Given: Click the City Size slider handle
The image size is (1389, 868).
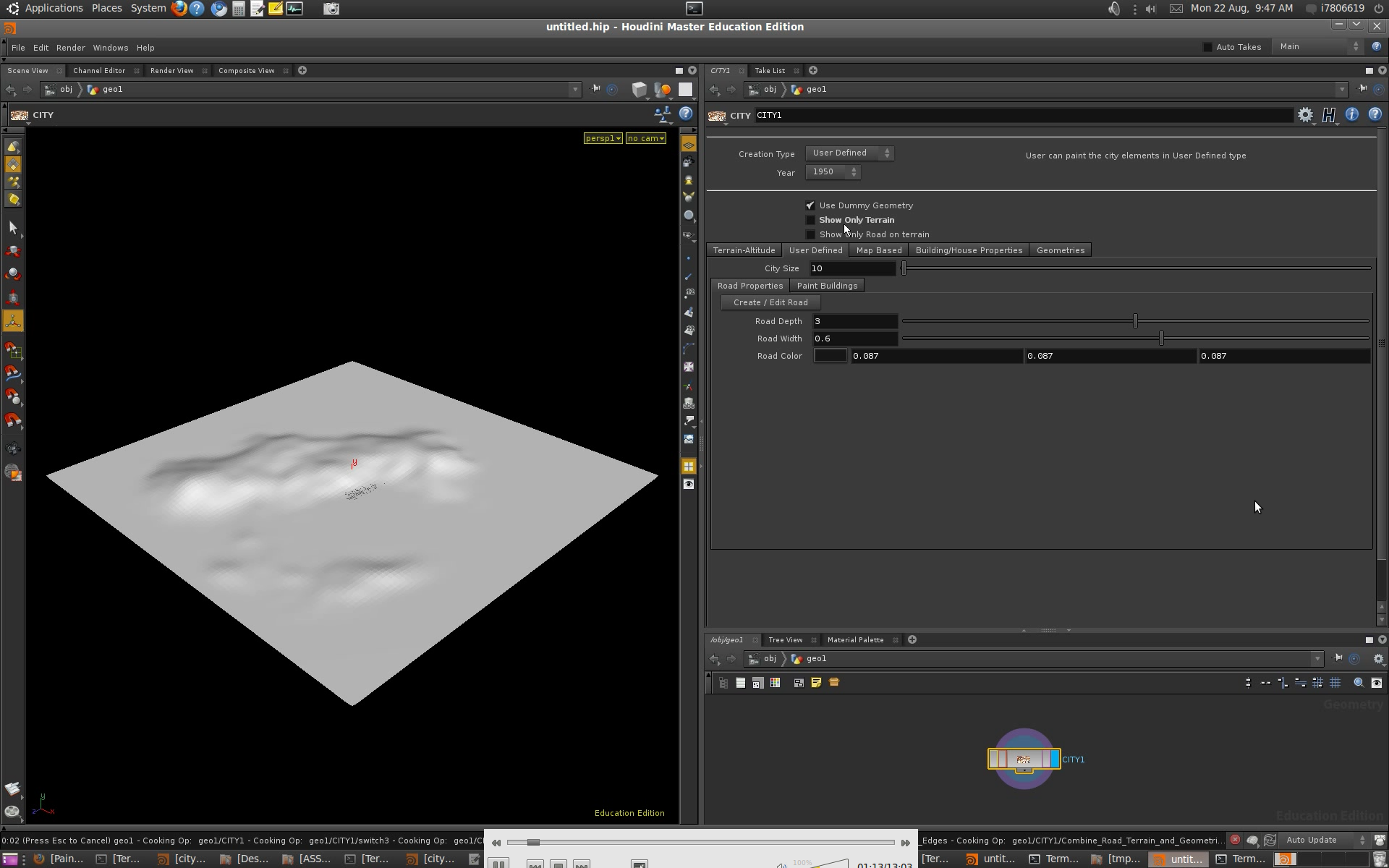Looking at the screenshot, I should pos(904,268).
